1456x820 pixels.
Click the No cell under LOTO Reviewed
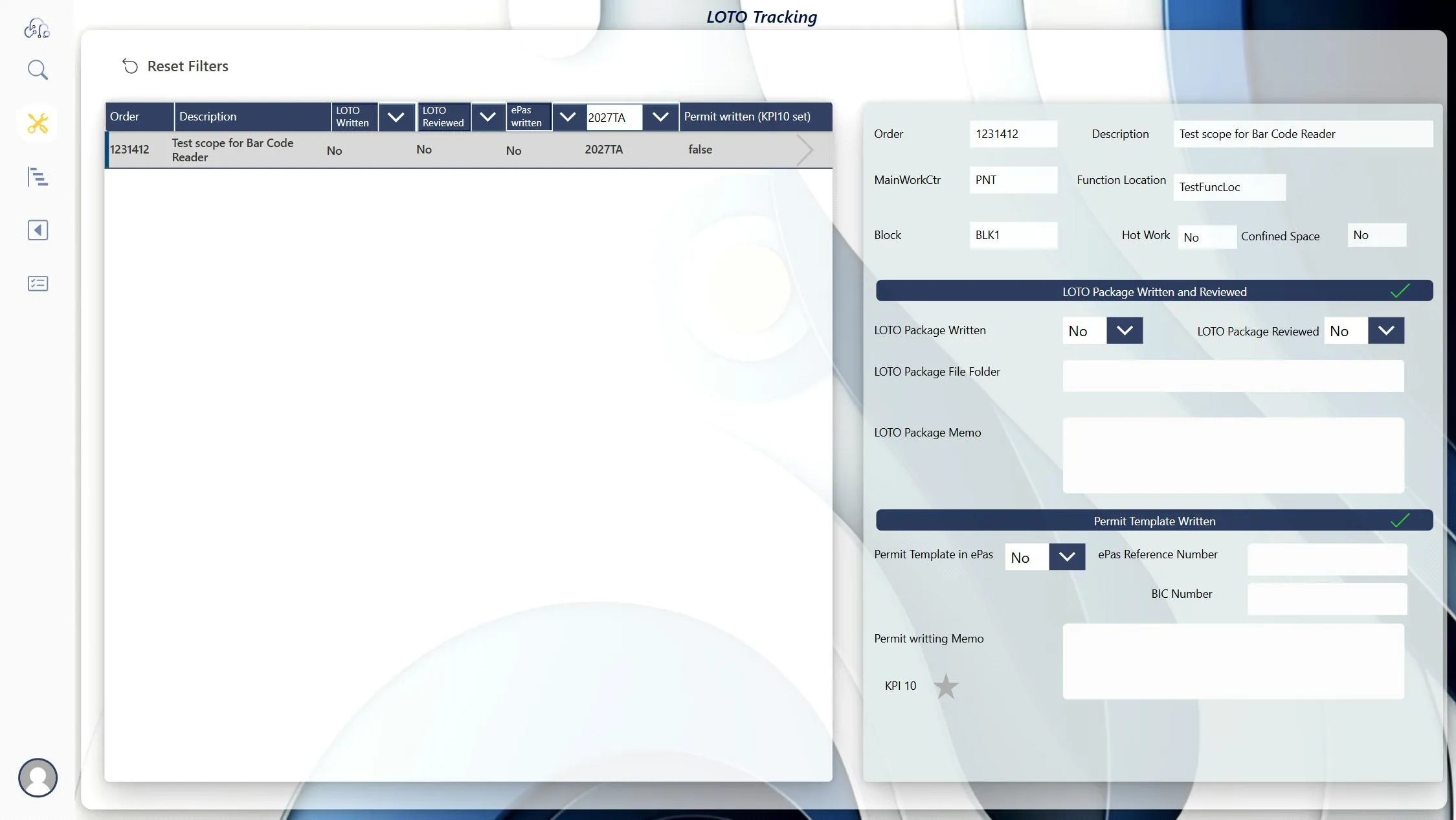(424, 150)
